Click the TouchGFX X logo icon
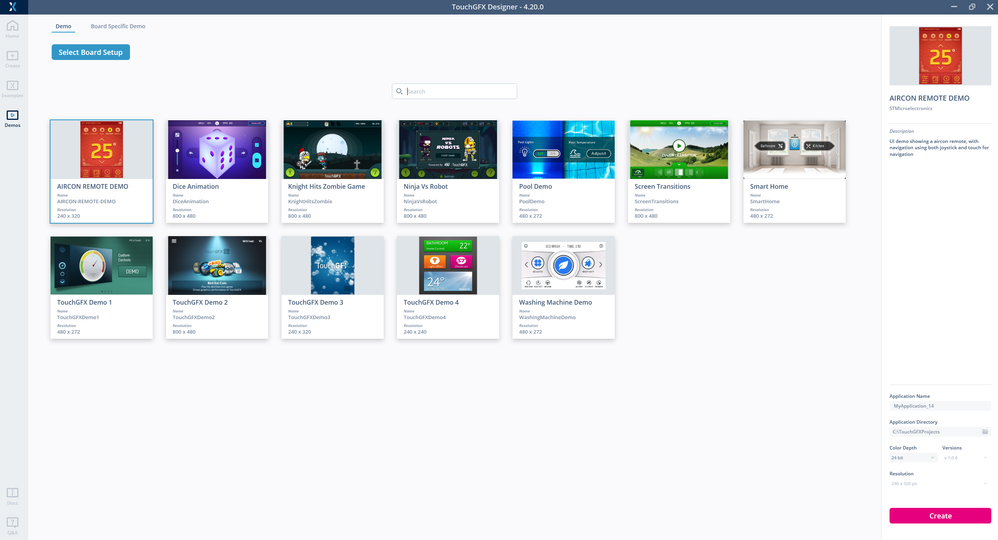The width and height of the screenshot is (998, 540). 12,7
